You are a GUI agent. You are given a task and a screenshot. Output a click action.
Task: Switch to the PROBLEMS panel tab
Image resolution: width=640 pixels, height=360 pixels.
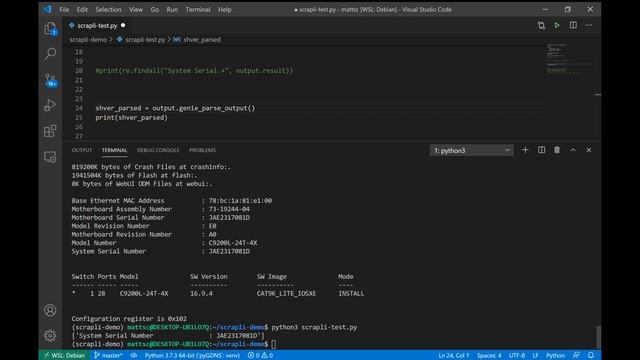click(x=202, y=150)
